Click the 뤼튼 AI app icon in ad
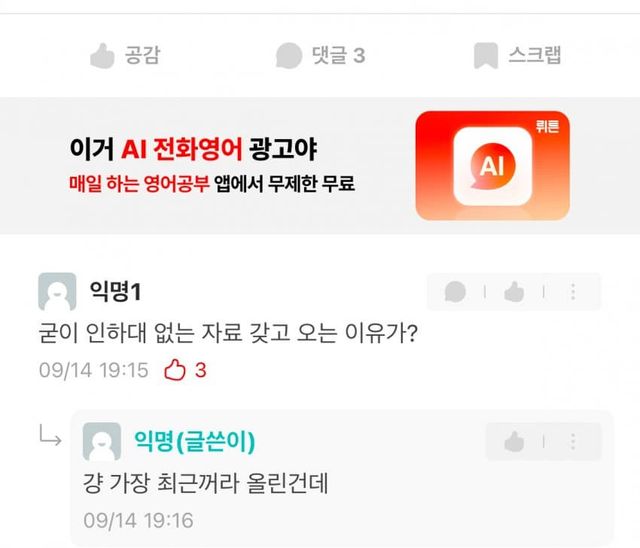Viewport: 640px width, 548px height. coord(493,166)
